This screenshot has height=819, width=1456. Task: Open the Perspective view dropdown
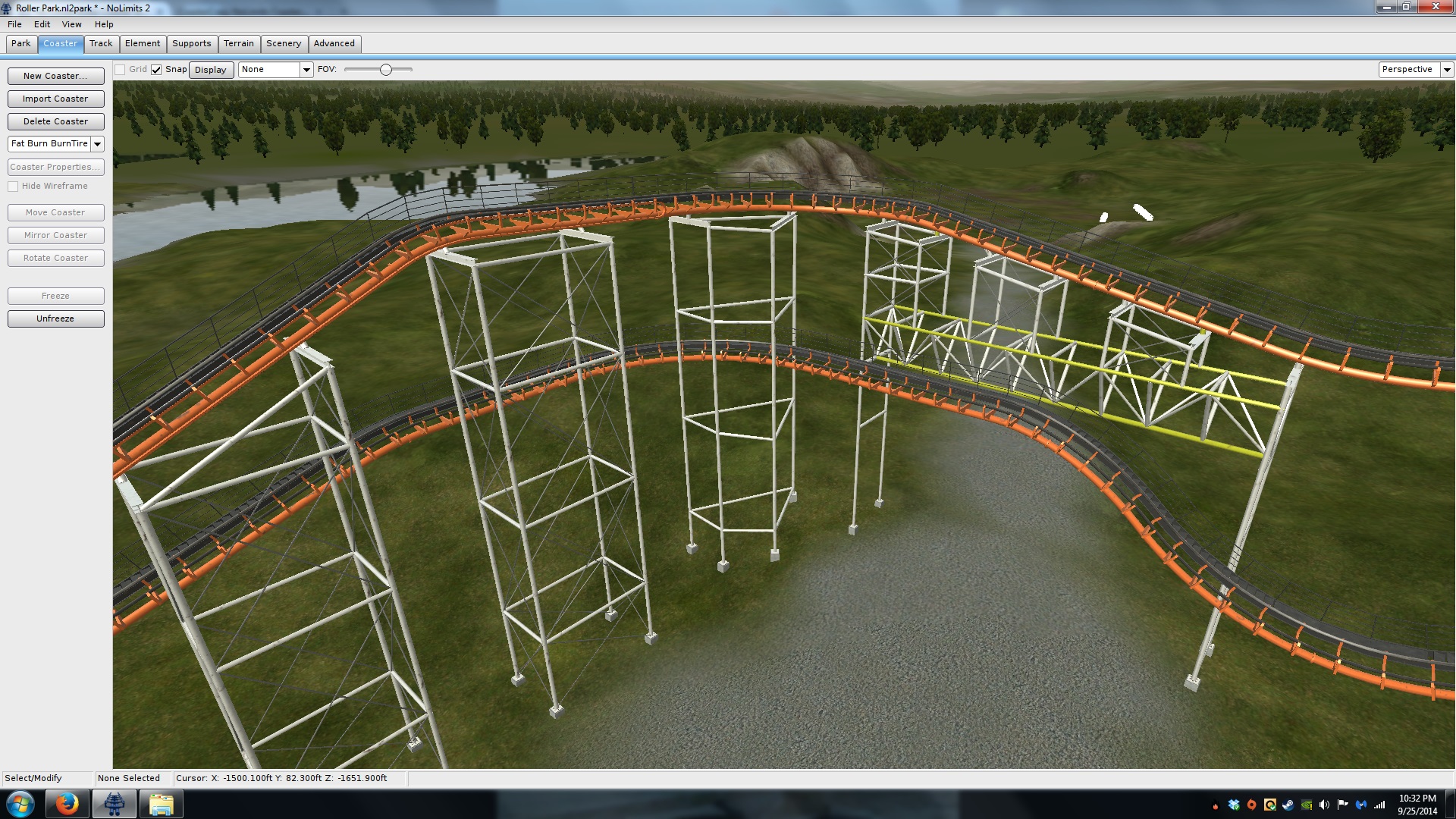[1447, 70]
